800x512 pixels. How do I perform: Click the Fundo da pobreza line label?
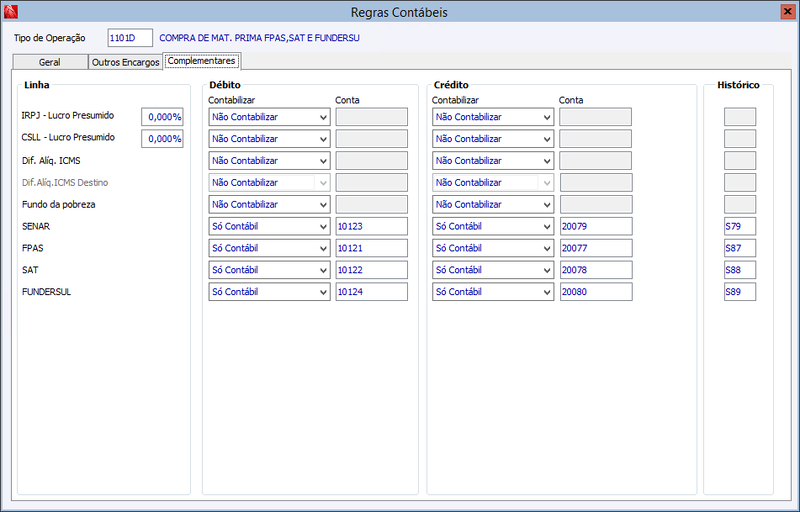click(59, 204)
